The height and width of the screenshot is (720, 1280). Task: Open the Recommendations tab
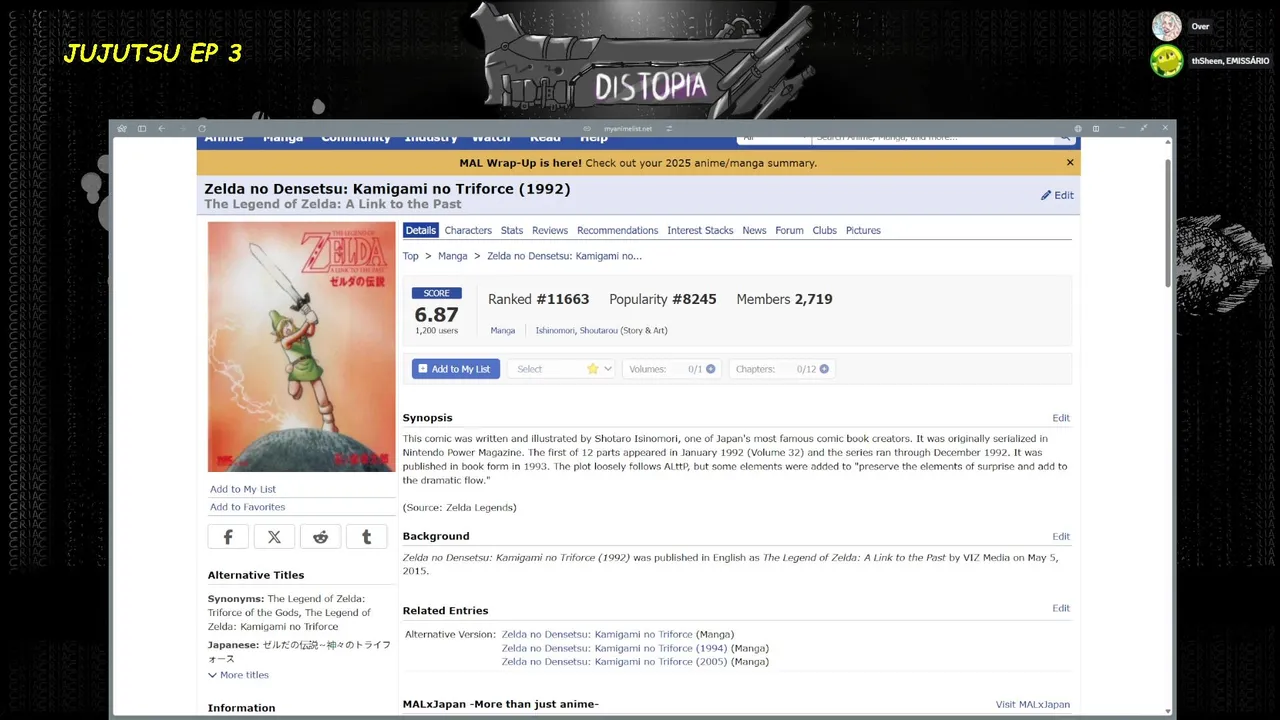(617, 230)
